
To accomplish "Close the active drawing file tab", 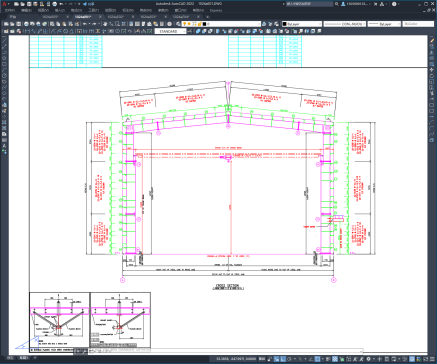I will [100, 17].
